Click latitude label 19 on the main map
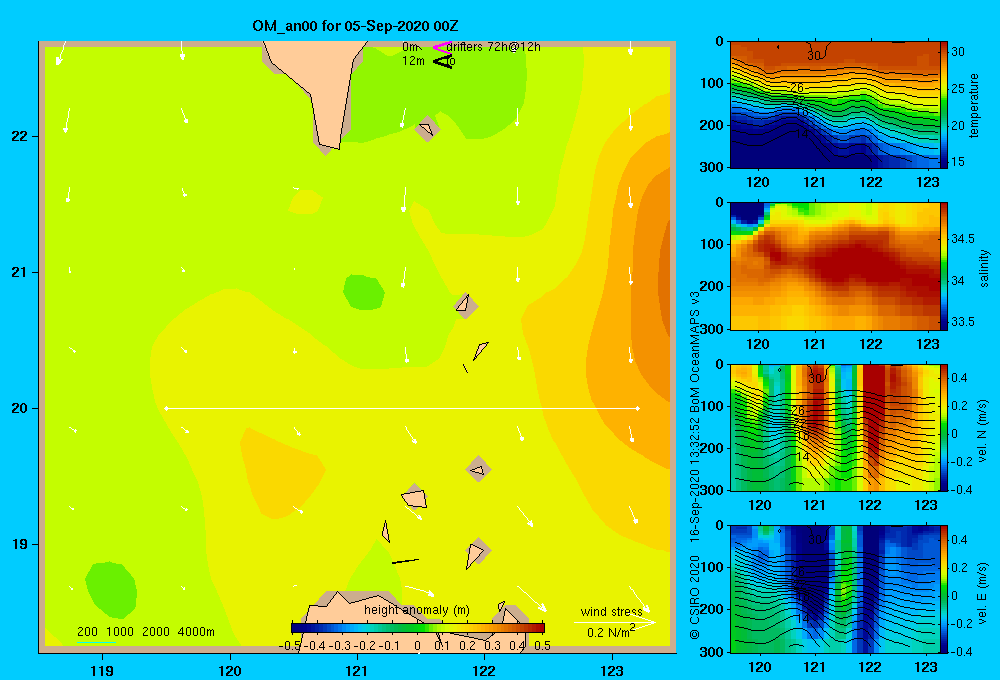This screenshot has height=680, width=1000. click(19, 544)
